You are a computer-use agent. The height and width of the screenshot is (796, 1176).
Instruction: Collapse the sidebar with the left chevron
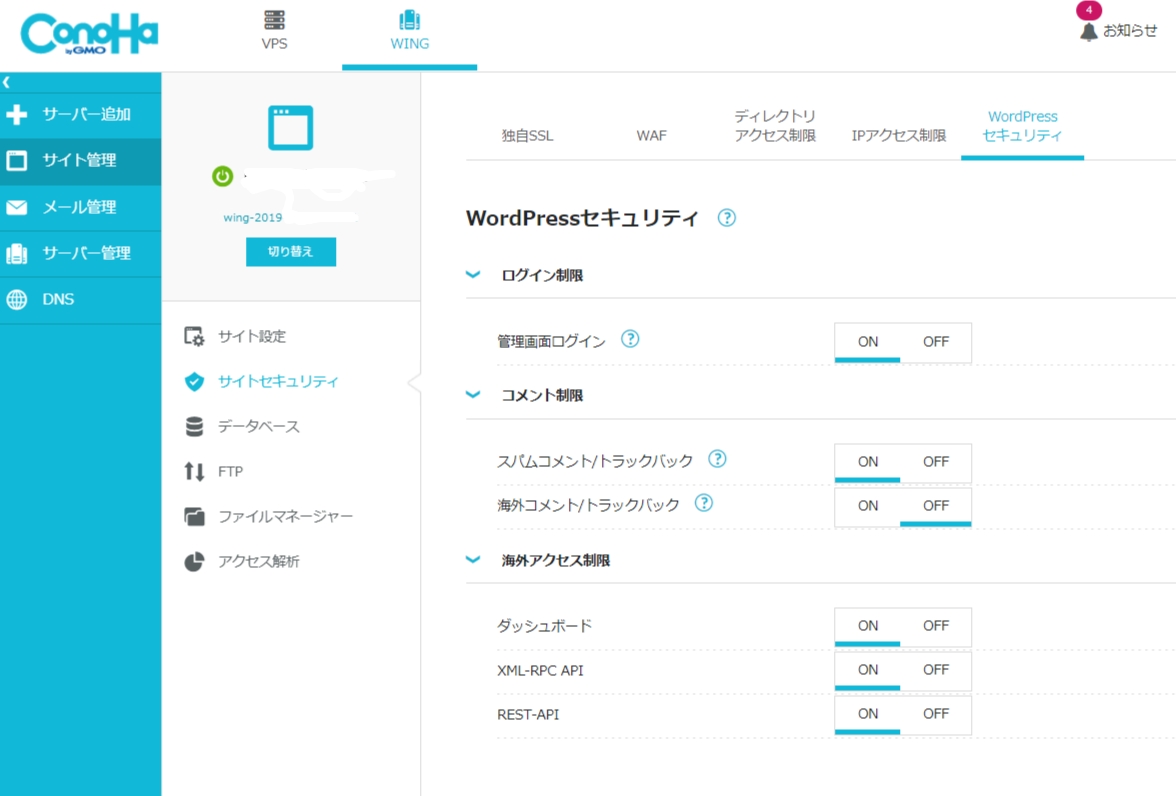click(x=7, y=82)
